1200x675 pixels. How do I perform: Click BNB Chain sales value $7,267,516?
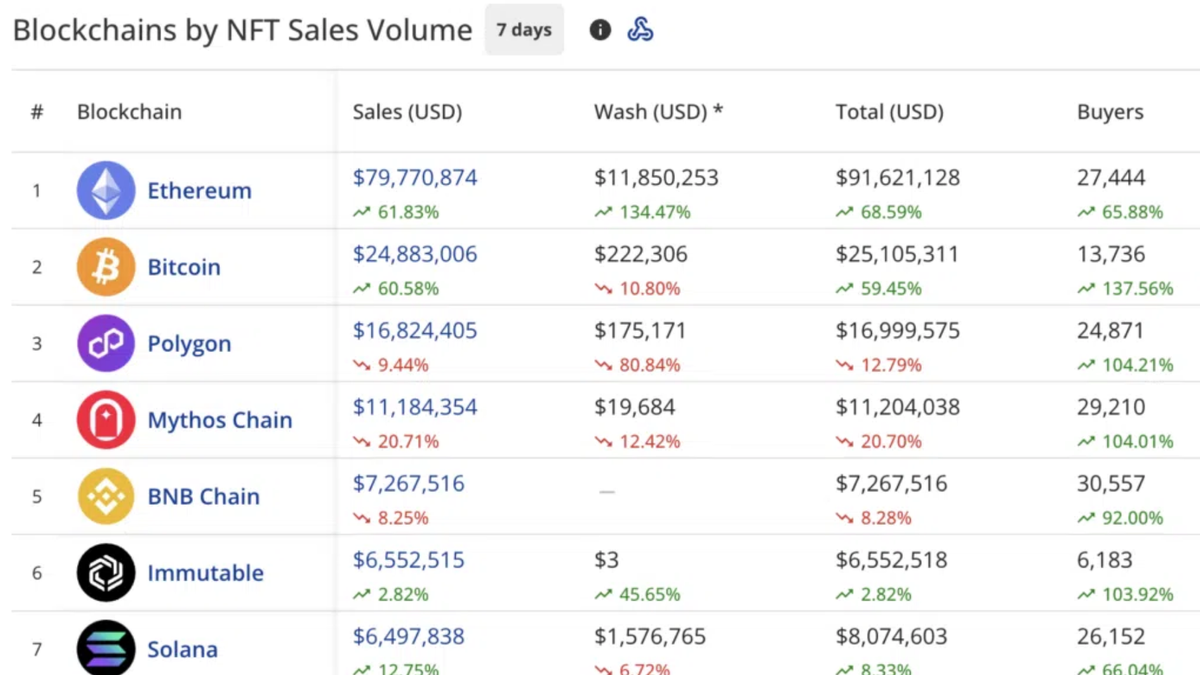tap(408, 484)
